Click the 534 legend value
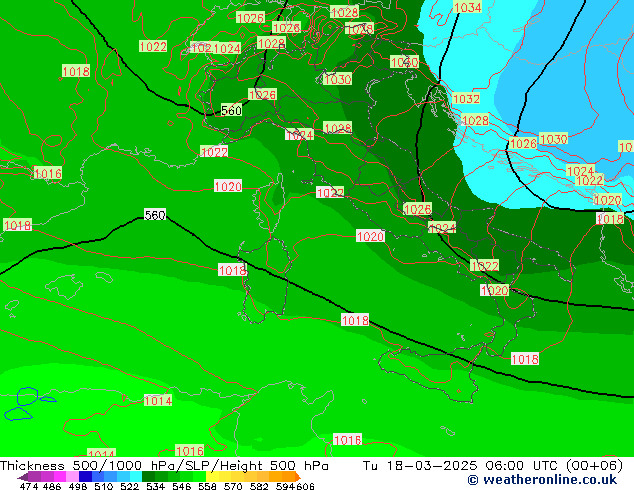The image size is (634, 490). 155,486
